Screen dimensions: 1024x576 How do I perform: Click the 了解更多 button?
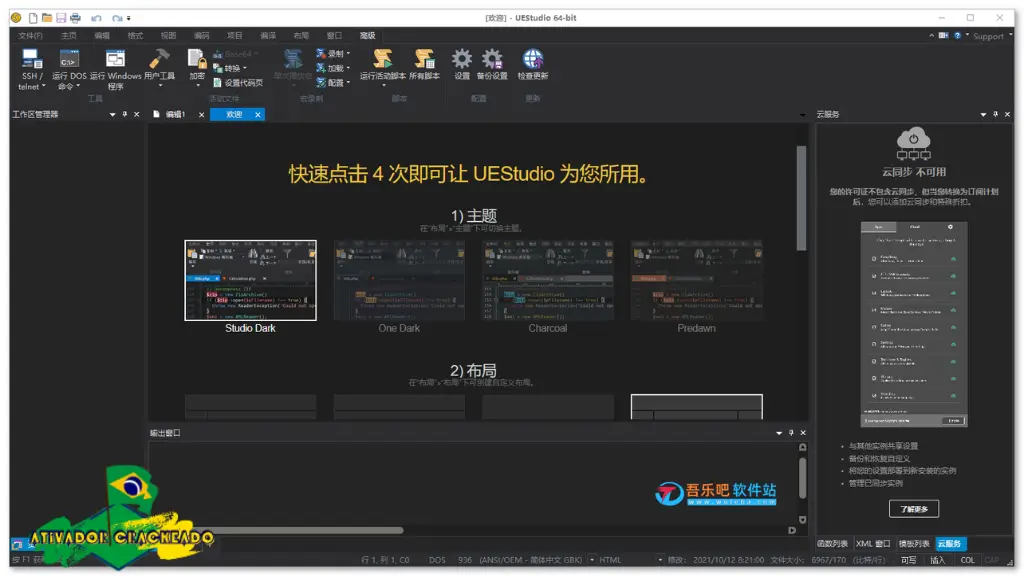(914, 509)
